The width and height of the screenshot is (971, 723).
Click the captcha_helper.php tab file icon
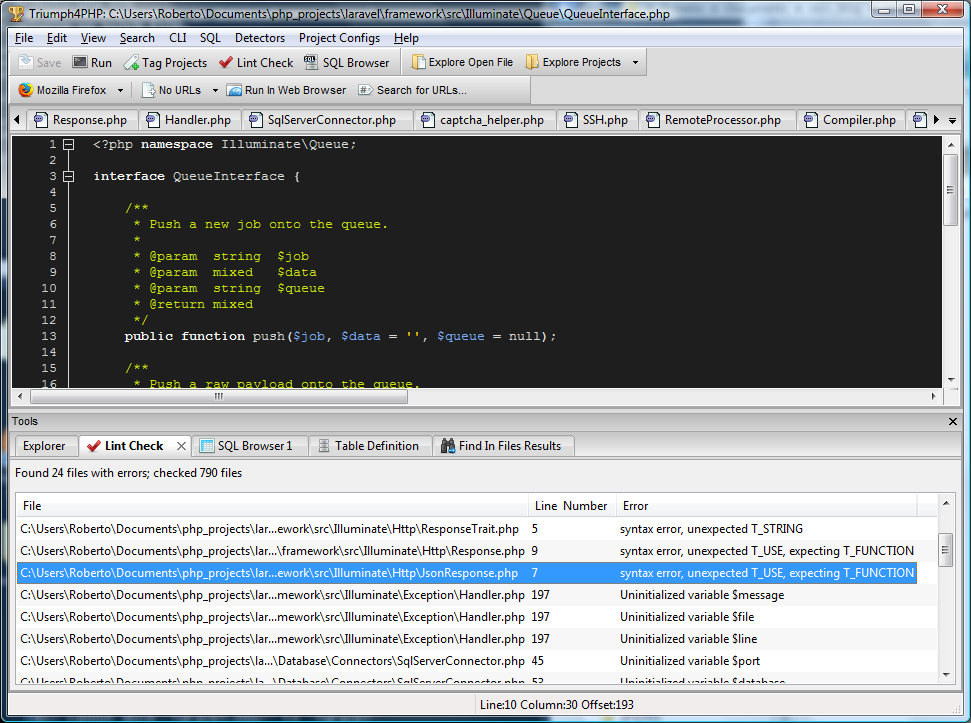(x=428, y=120)
